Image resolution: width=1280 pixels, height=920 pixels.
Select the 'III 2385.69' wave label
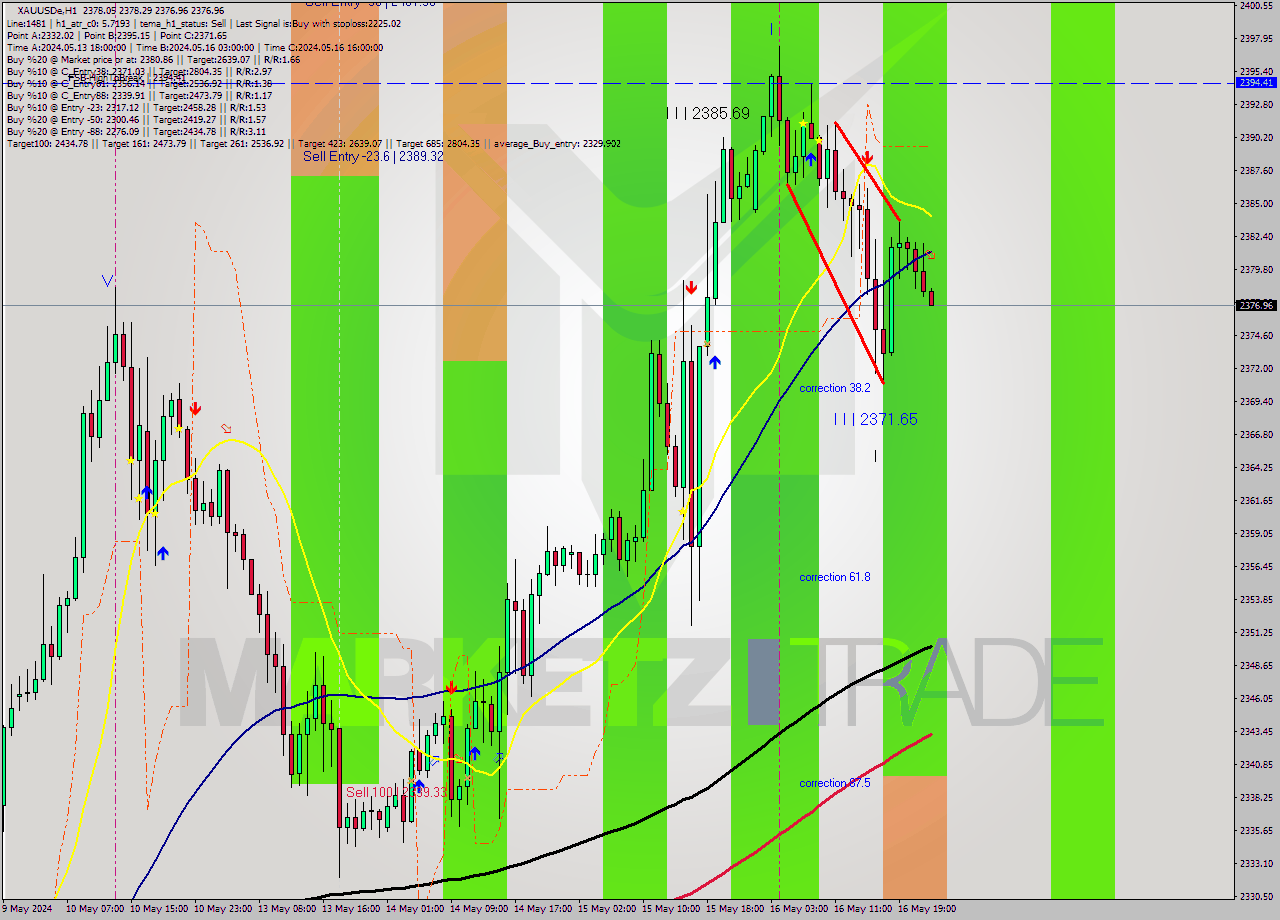(x=708, y=114)
